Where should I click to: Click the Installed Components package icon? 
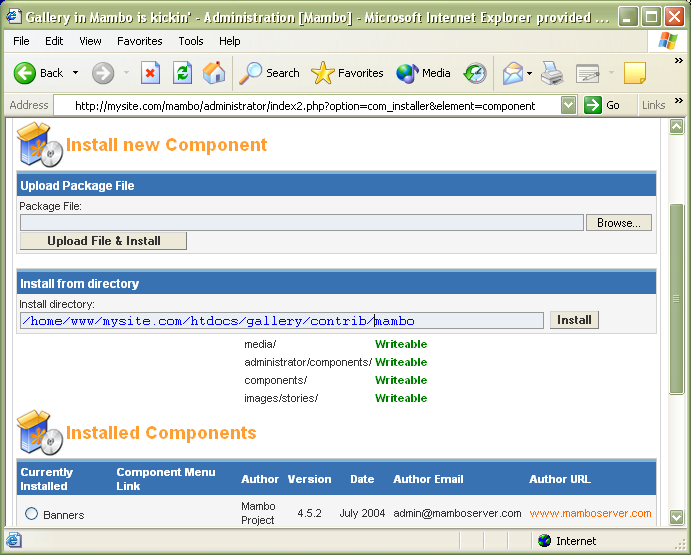(x=40, y=433)
